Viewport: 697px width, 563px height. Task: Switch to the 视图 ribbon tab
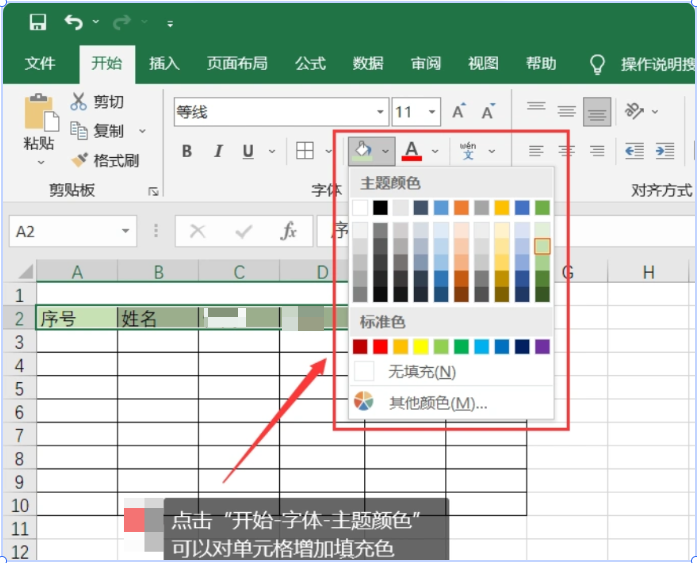(x=483, y=64)
